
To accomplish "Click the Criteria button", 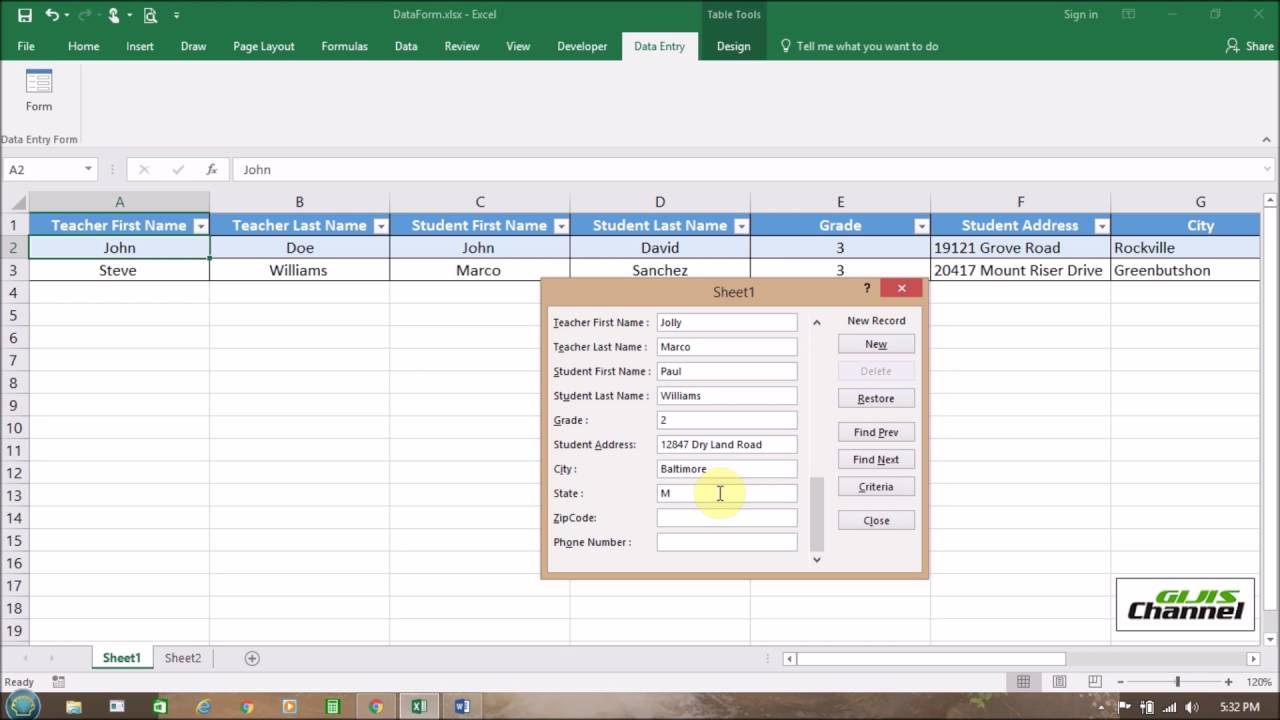I will pyautogui.click(x=875, y=486).
